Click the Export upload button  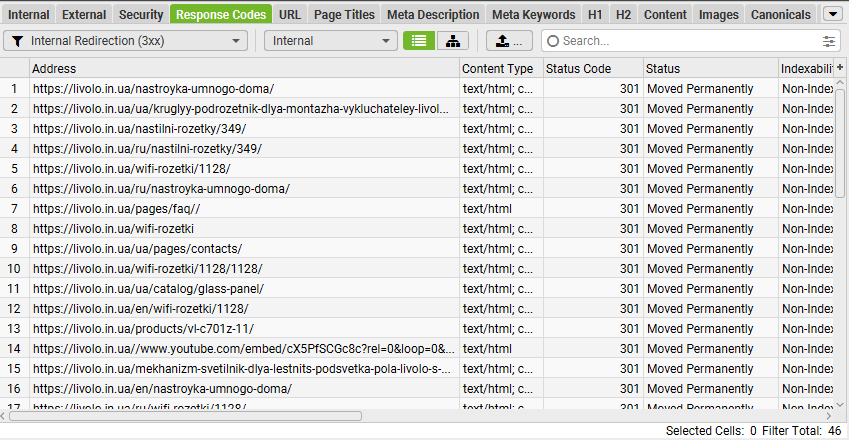click(509, 41)
